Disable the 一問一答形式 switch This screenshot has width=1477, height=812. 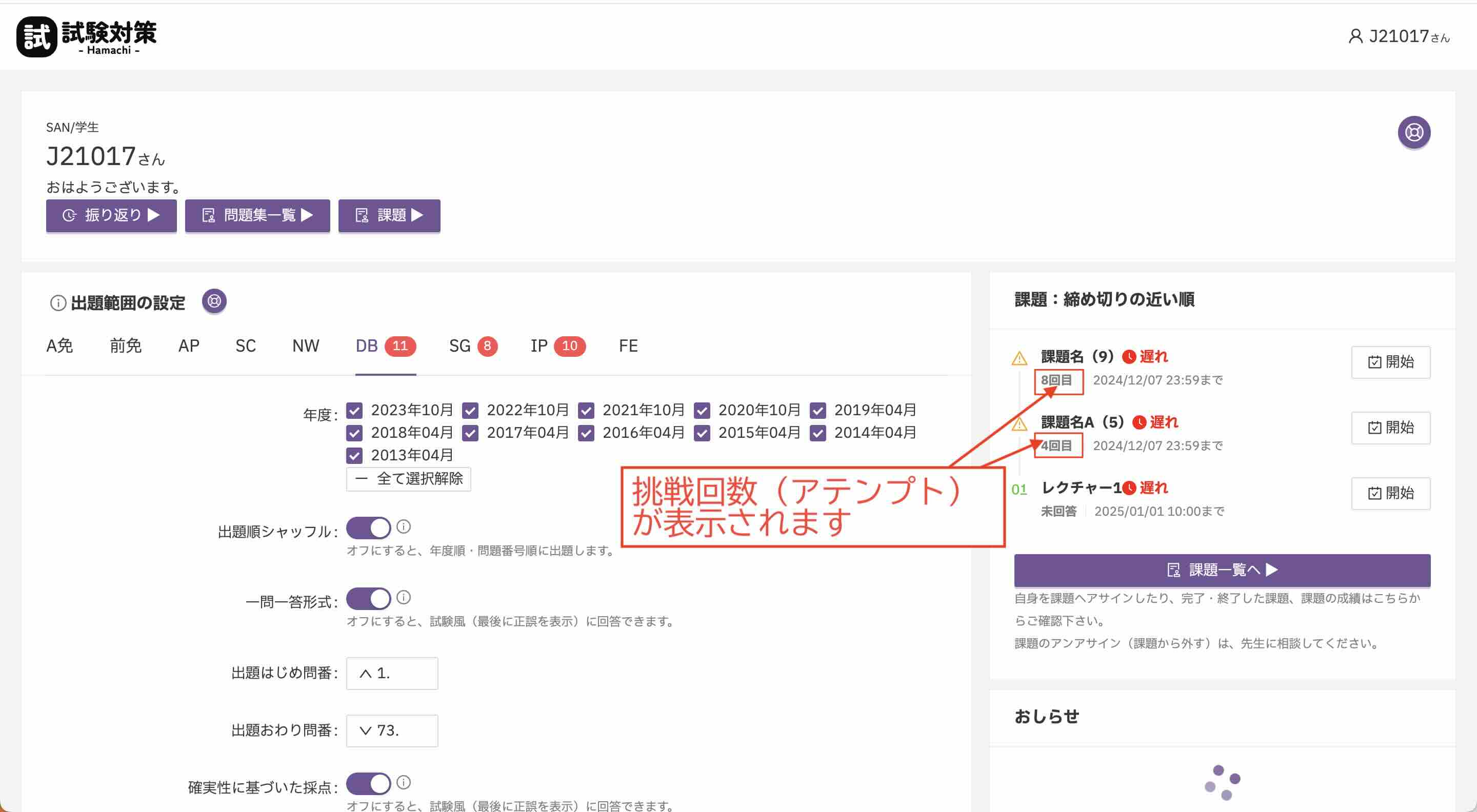click(369, 598)
